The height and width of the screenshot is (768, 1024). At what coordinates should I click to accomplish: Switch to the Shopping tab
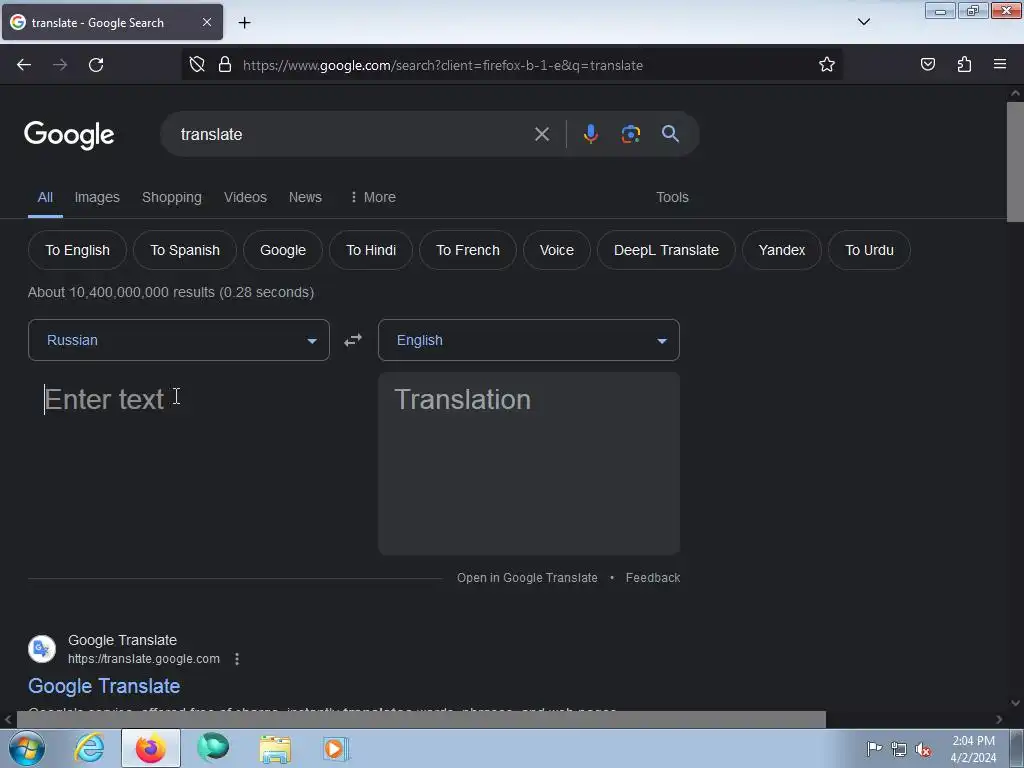[172, 197]
